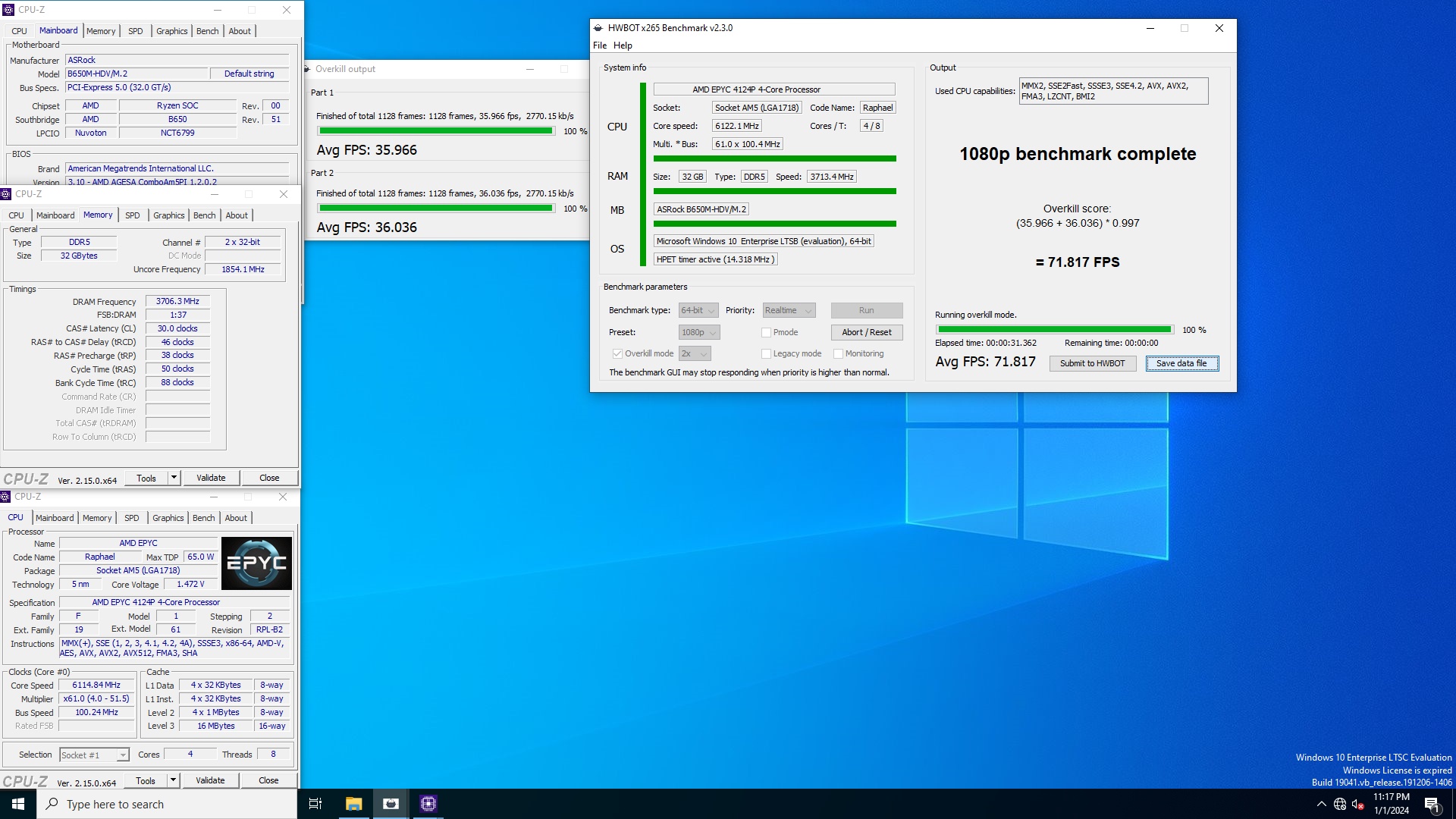Select Memory tab in top CPU-Z window
1456x819 pixels.
pyautogui.click(x=101, y=31)
